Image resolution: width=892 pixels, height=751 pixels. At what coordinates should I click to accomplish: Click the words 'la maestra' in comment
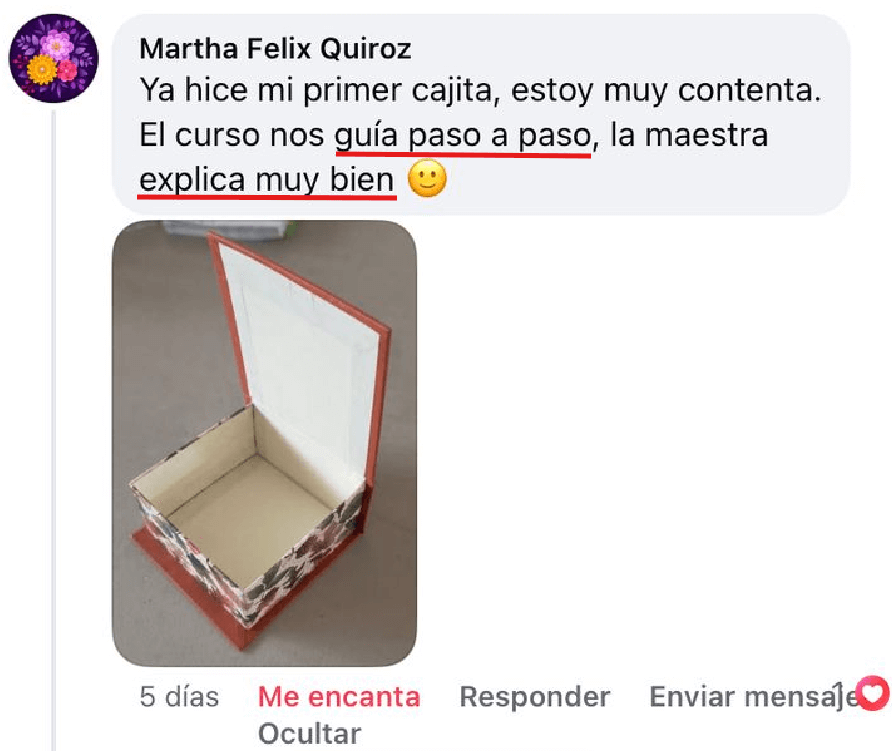pyautogui.click(x=688, y=135)
